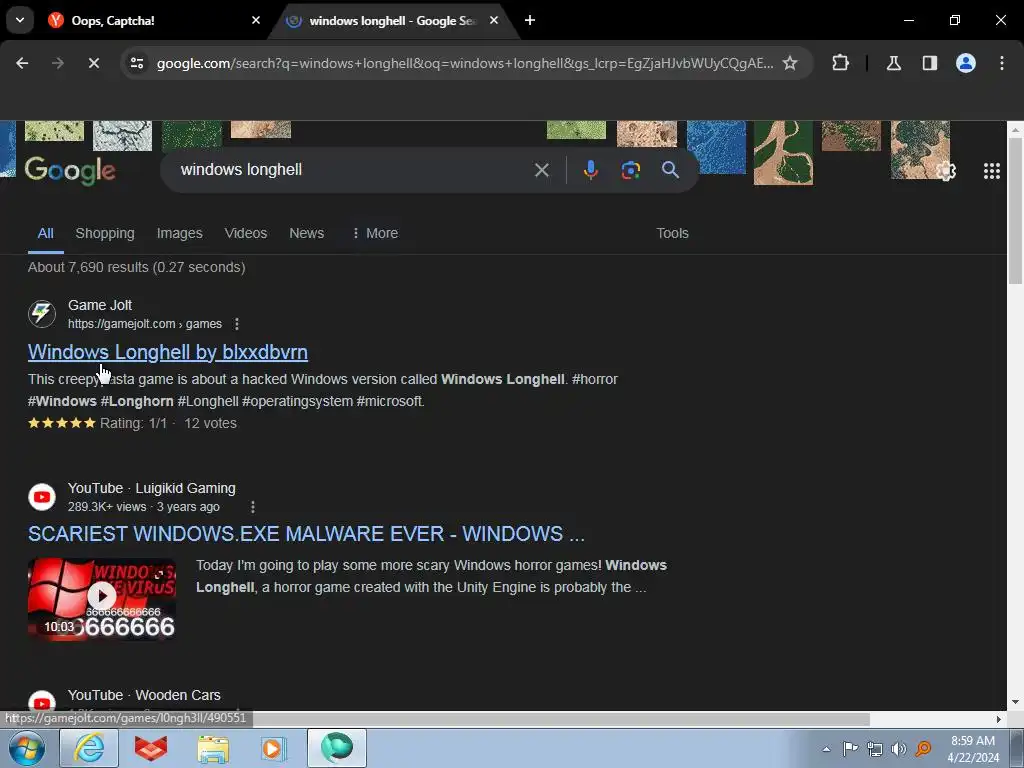Viewport: 1024px width, 768px height.
Task: Open the Windows Start menu
Action: [27, 748]
